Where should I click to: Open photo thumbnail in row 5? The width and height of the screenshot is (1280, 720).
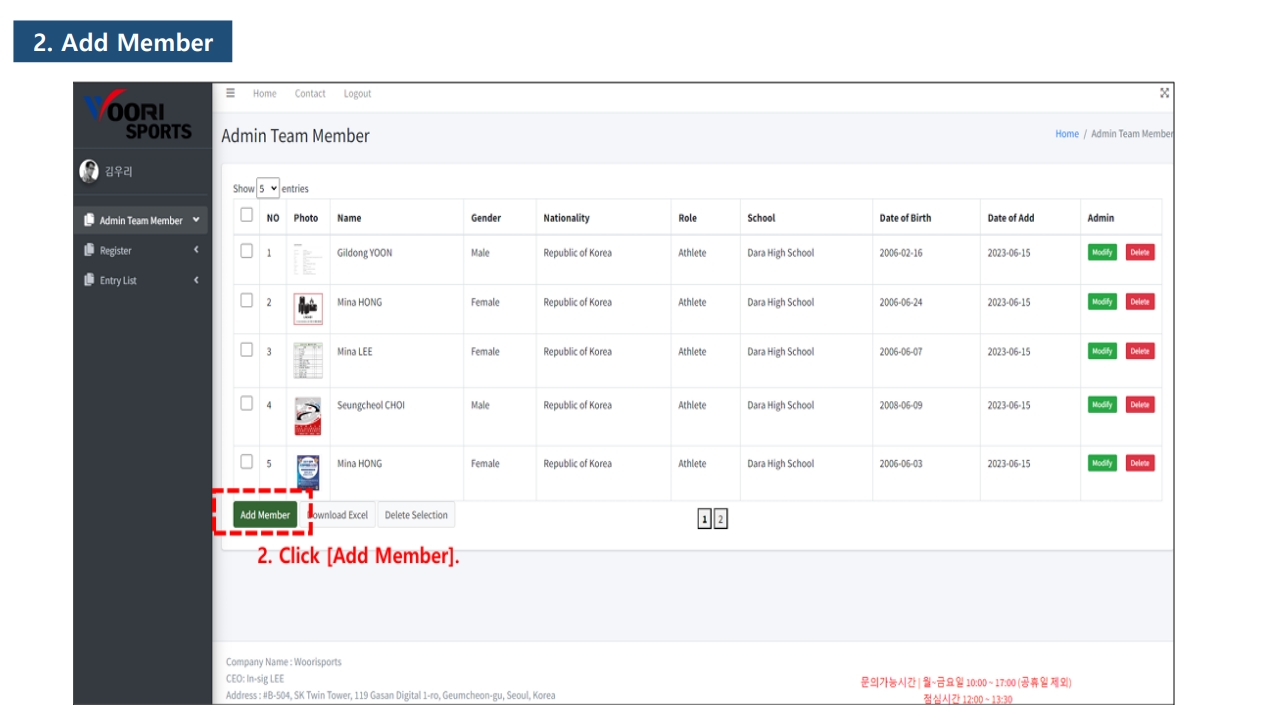(308, 472)
